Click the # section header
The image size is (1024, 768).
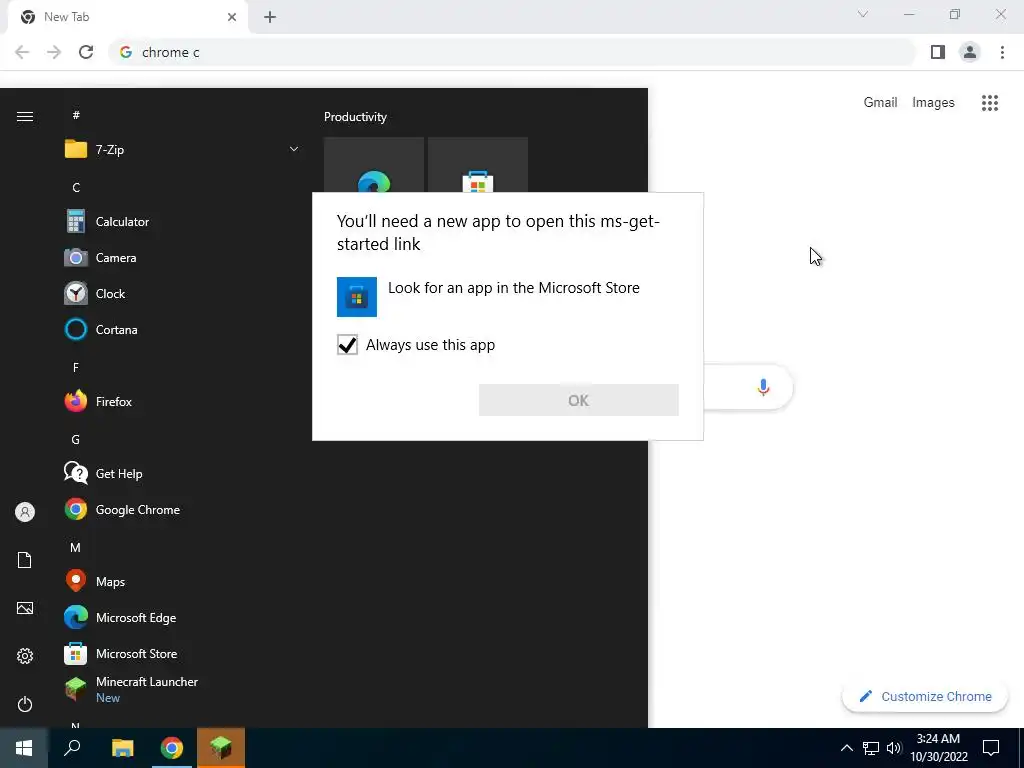(x=76, y=115)
